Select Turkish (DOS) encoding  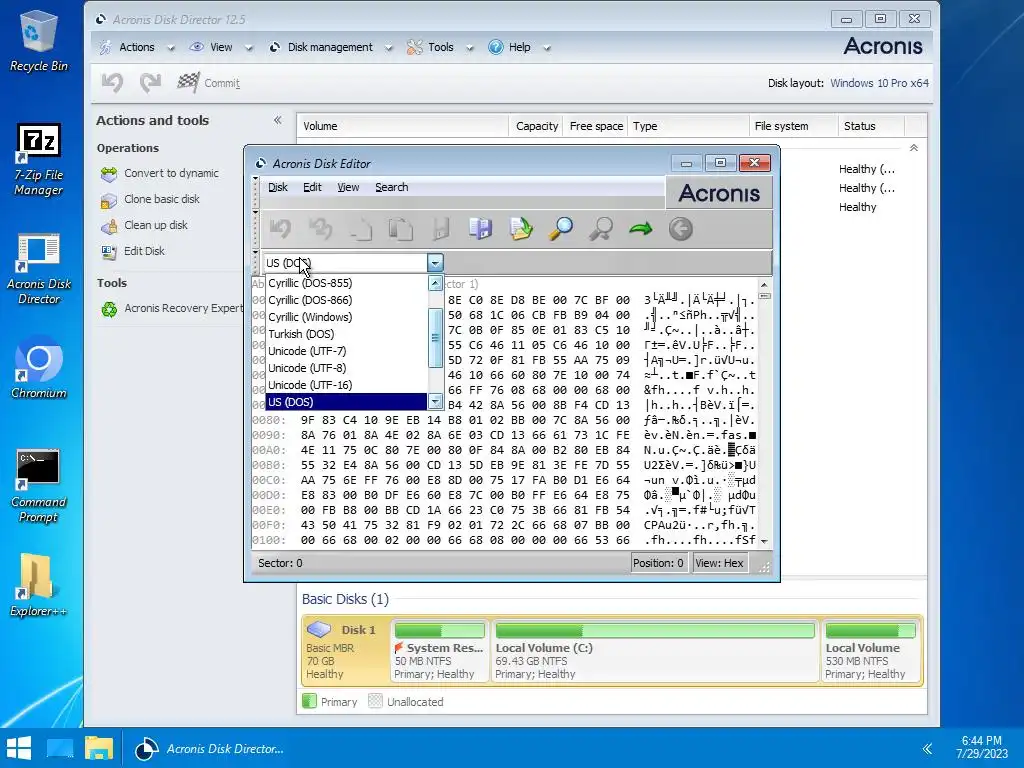[x=346, y=334]
